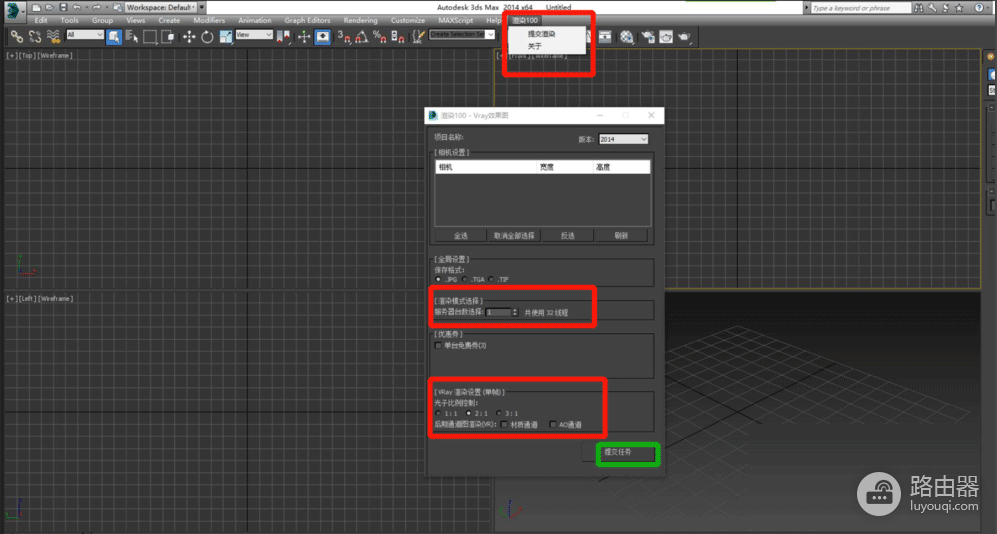Click the [Top] viewport label
Viewport: 997px width, 534px height.
[27, 55]
